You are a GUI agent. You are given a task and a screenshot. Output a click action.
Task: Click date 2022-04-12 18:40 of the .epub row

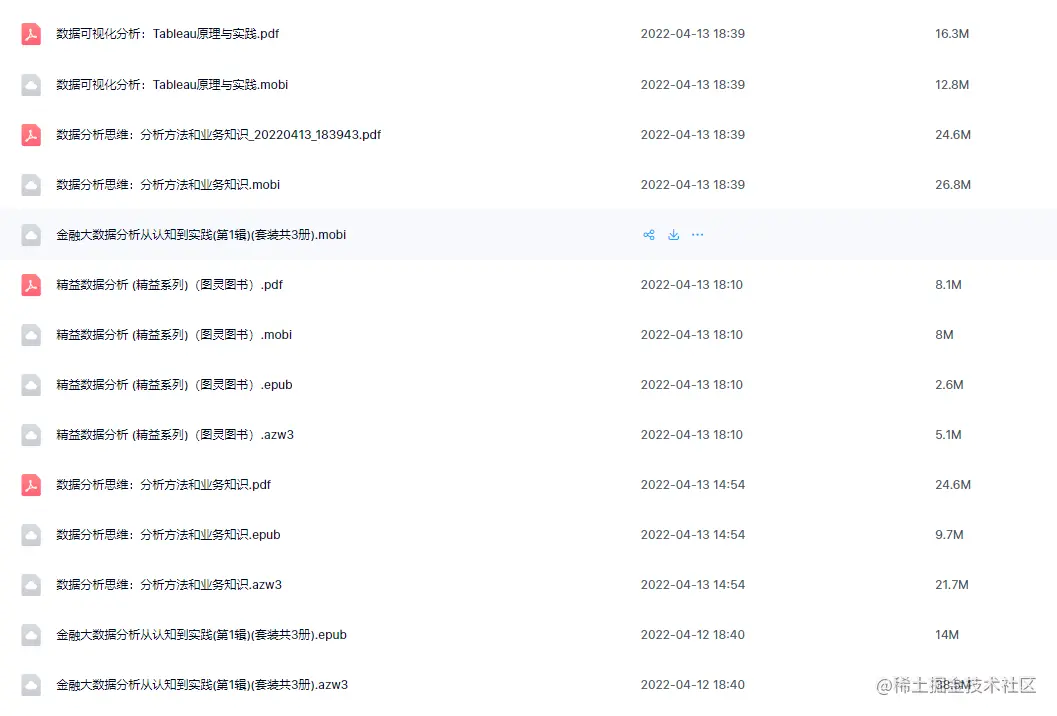(692, 634)
